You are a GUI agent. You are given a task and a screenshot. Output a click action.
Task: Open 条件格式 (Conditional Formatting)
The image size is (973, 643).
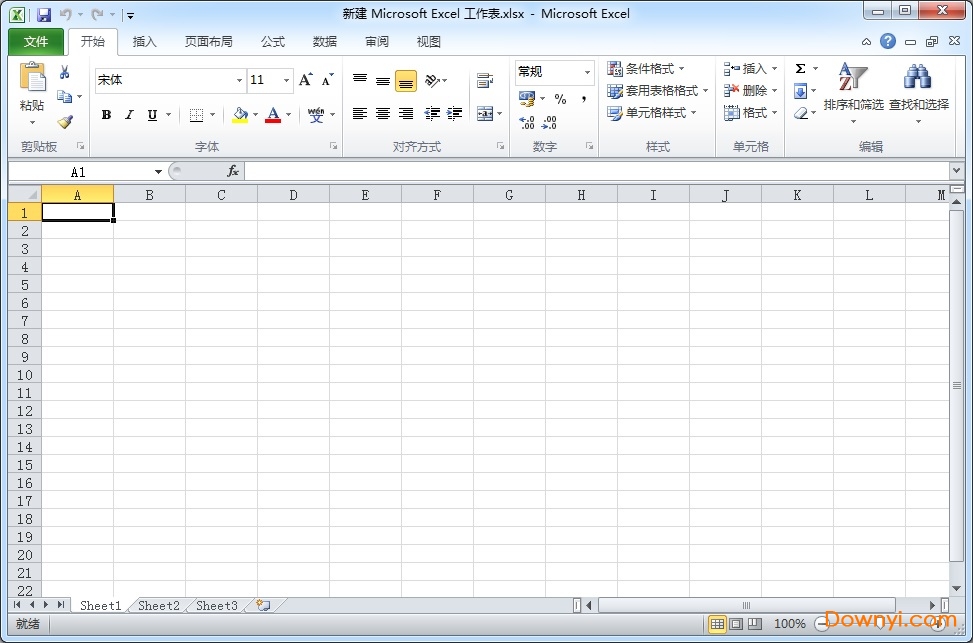[649, 68]
